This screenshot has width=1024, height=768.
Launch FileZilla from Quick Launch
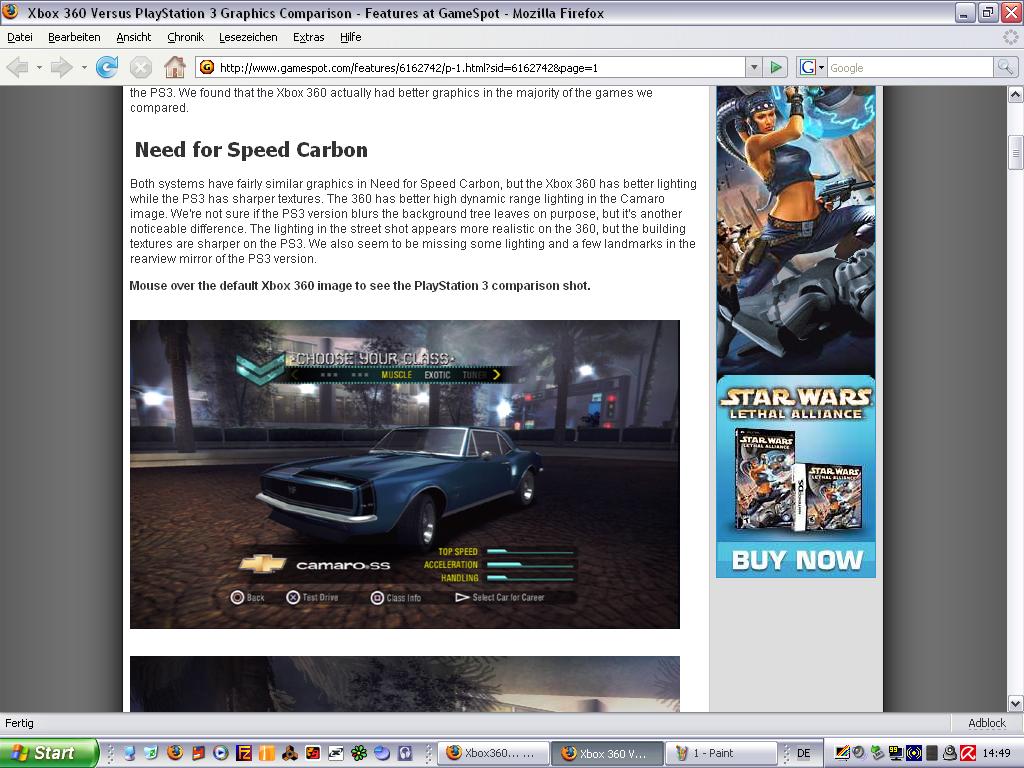[244, 753]
